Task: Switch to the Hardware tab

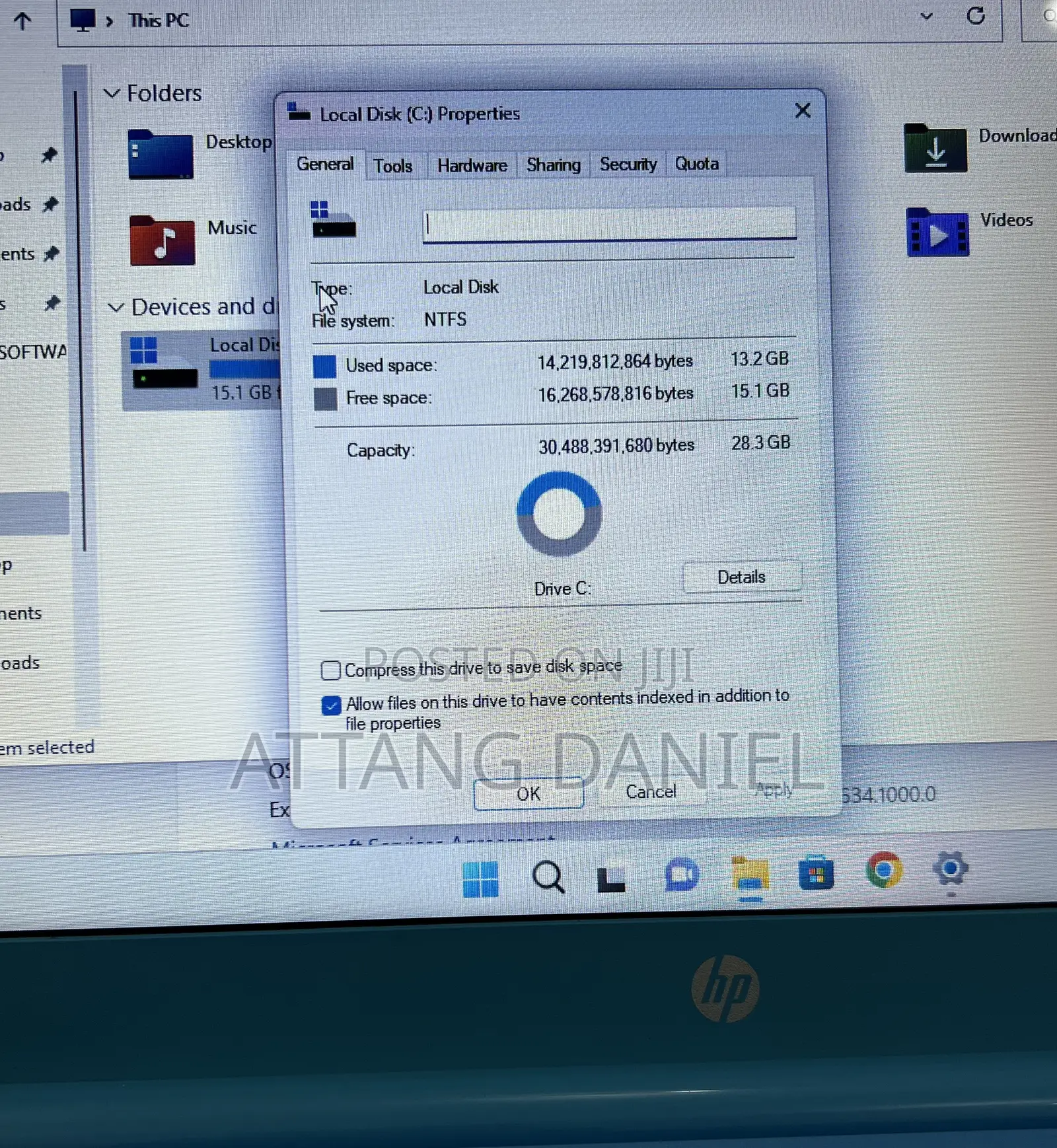Action: [x=472, y=165]
